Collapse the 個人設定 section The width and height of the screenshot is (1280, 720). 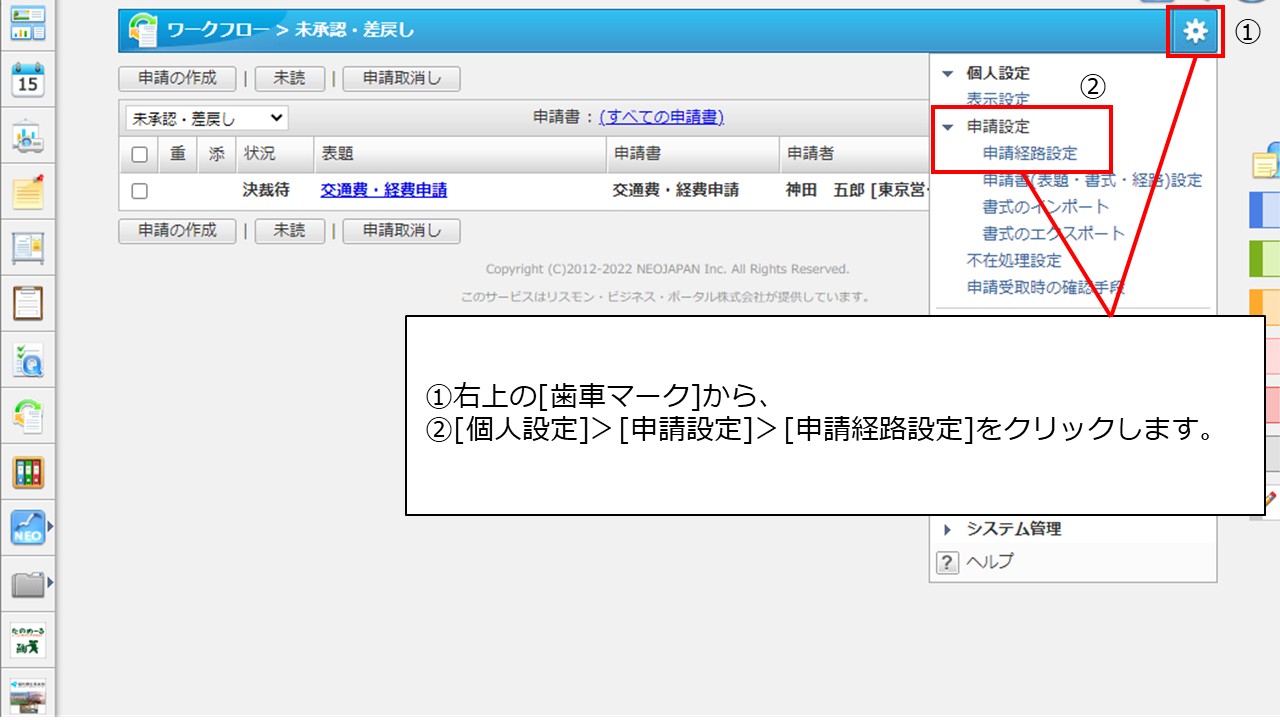coord(947,74)
